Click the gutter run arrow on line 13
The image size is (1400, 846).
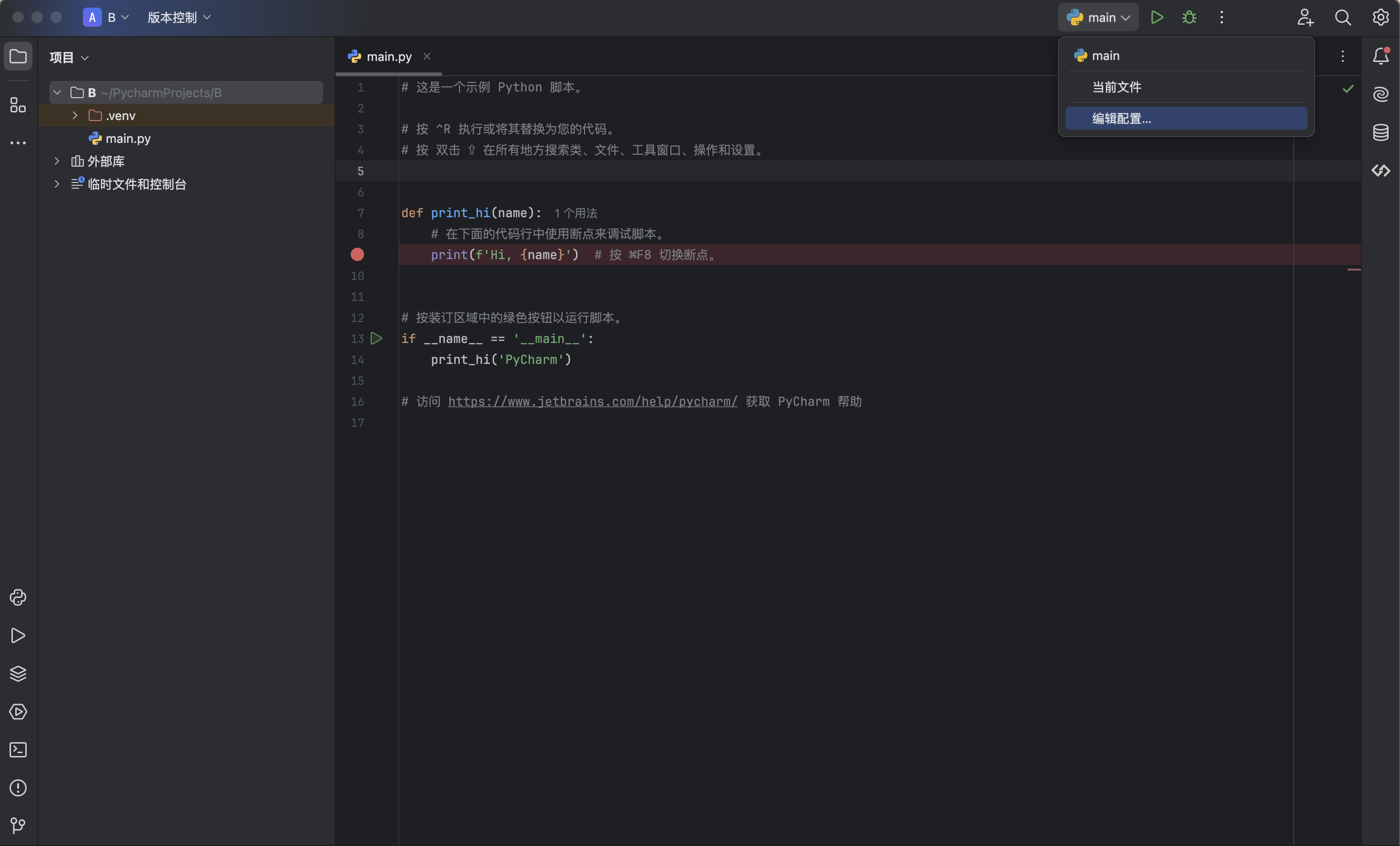(376, 339)
